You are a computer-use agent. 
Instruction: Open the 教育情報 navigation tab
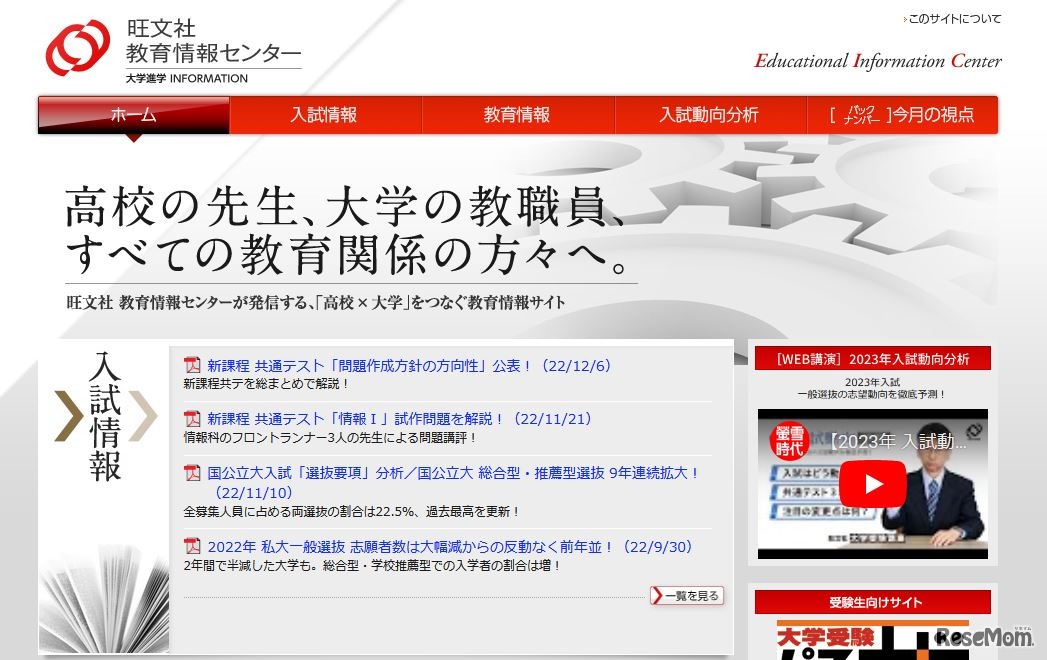click(x=517, y=115)
